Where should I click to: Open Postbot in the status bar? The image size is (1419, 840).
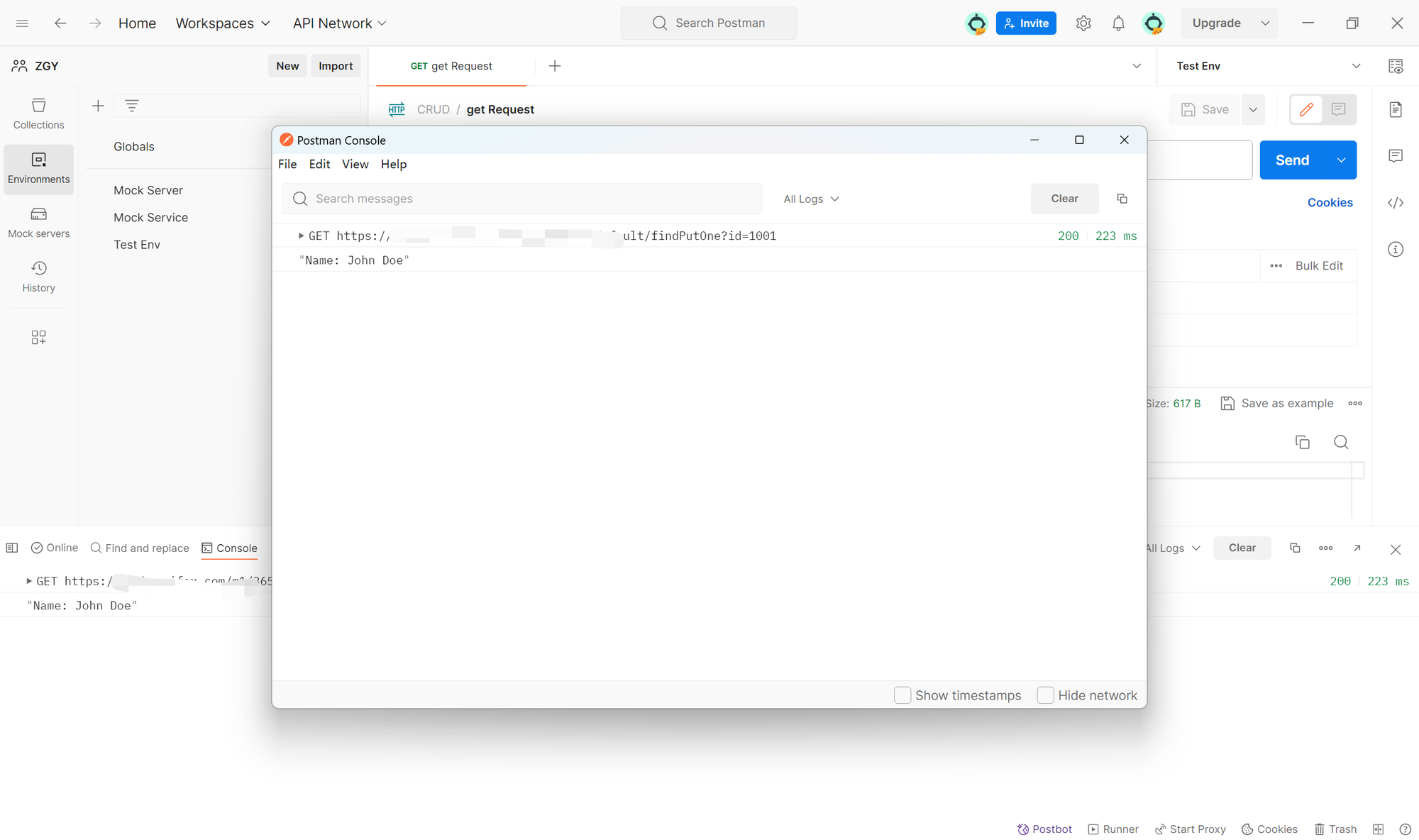pyautogui.click(x=1044, y=829)
